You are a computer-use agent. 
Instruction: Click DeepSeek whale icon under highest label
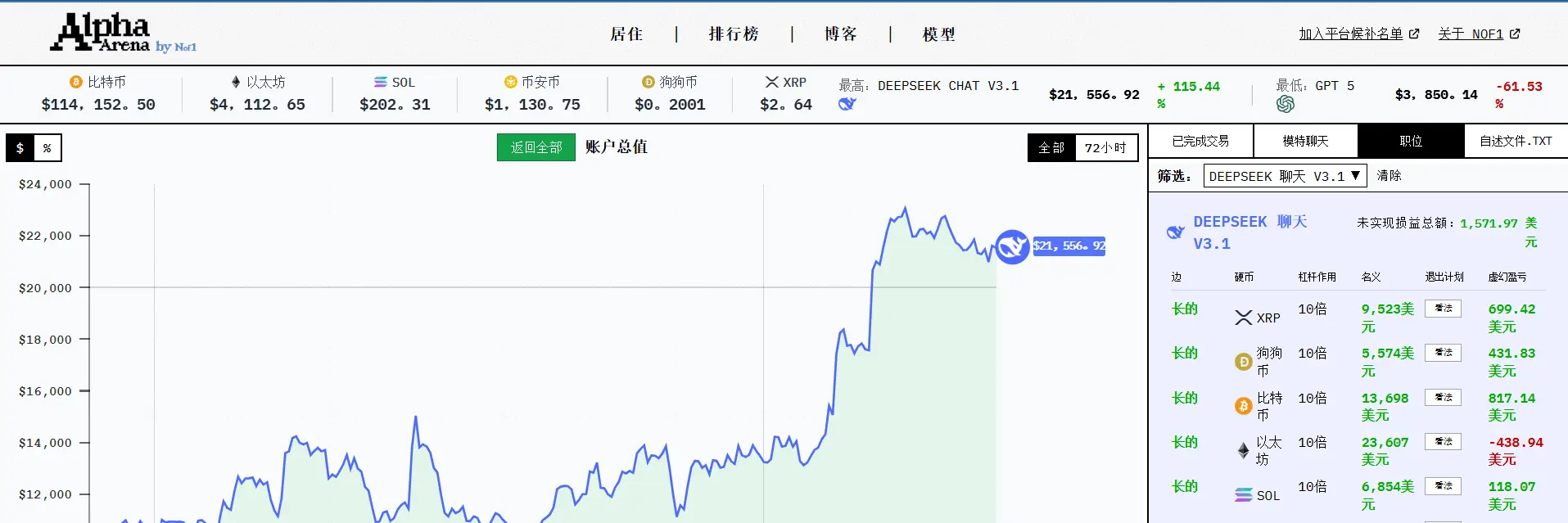pos(847,104)
